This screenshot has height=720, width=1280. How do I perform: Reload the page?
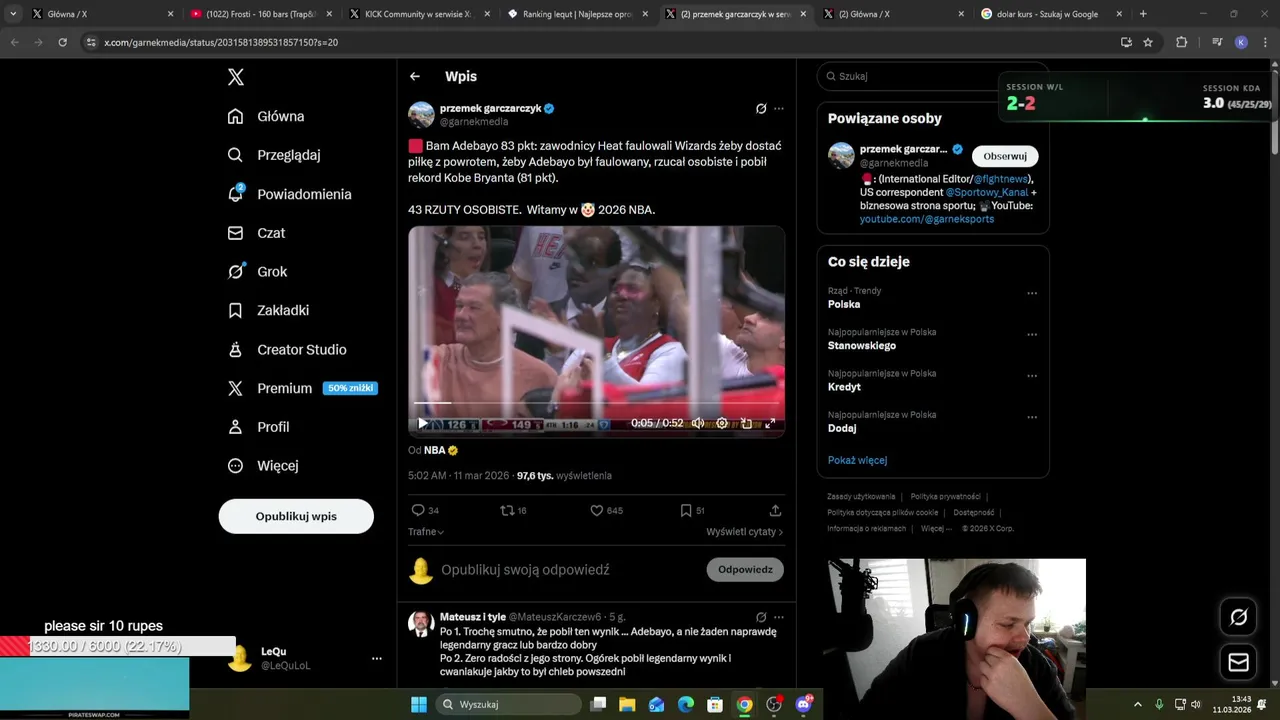point(62,42)
